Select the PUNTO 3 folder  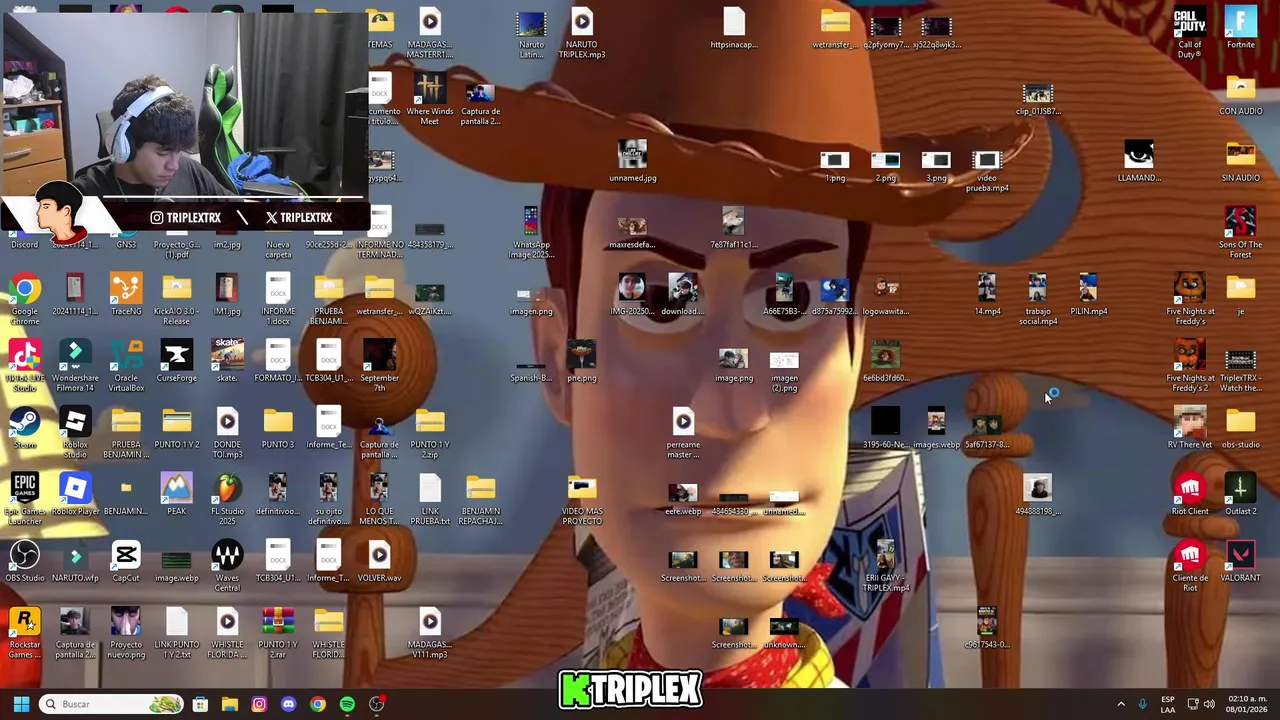(x=277, y=427)
